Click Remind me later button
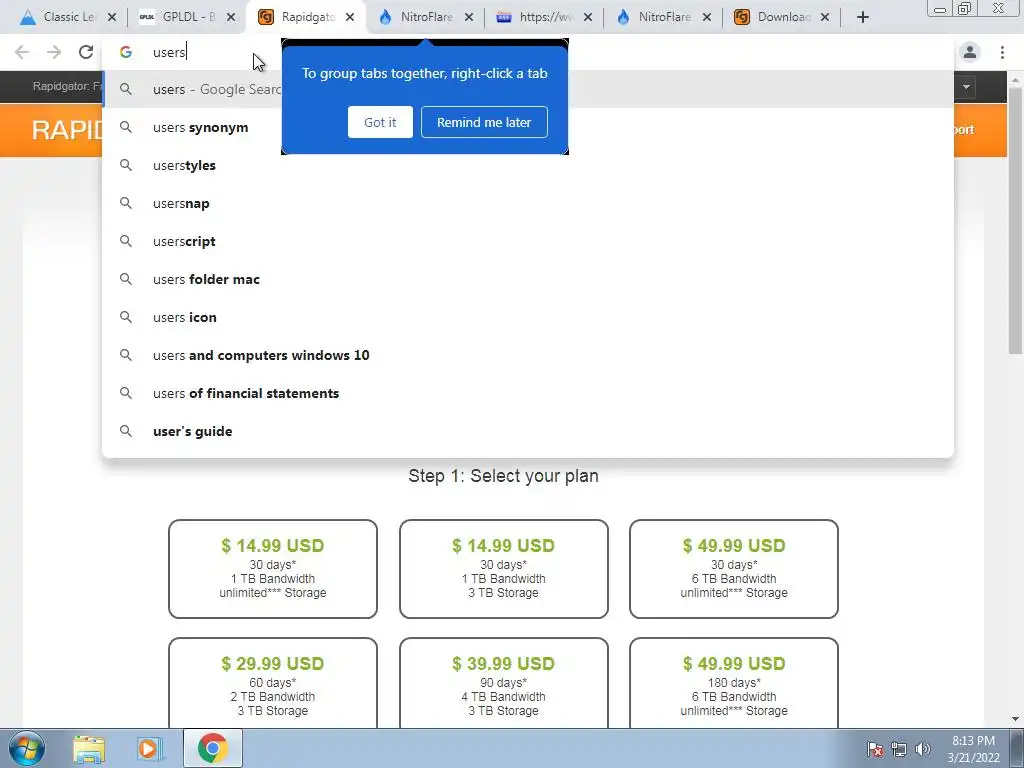This screenshot has height=768, width=1024. pyautogui.click(x=484, y=122)
